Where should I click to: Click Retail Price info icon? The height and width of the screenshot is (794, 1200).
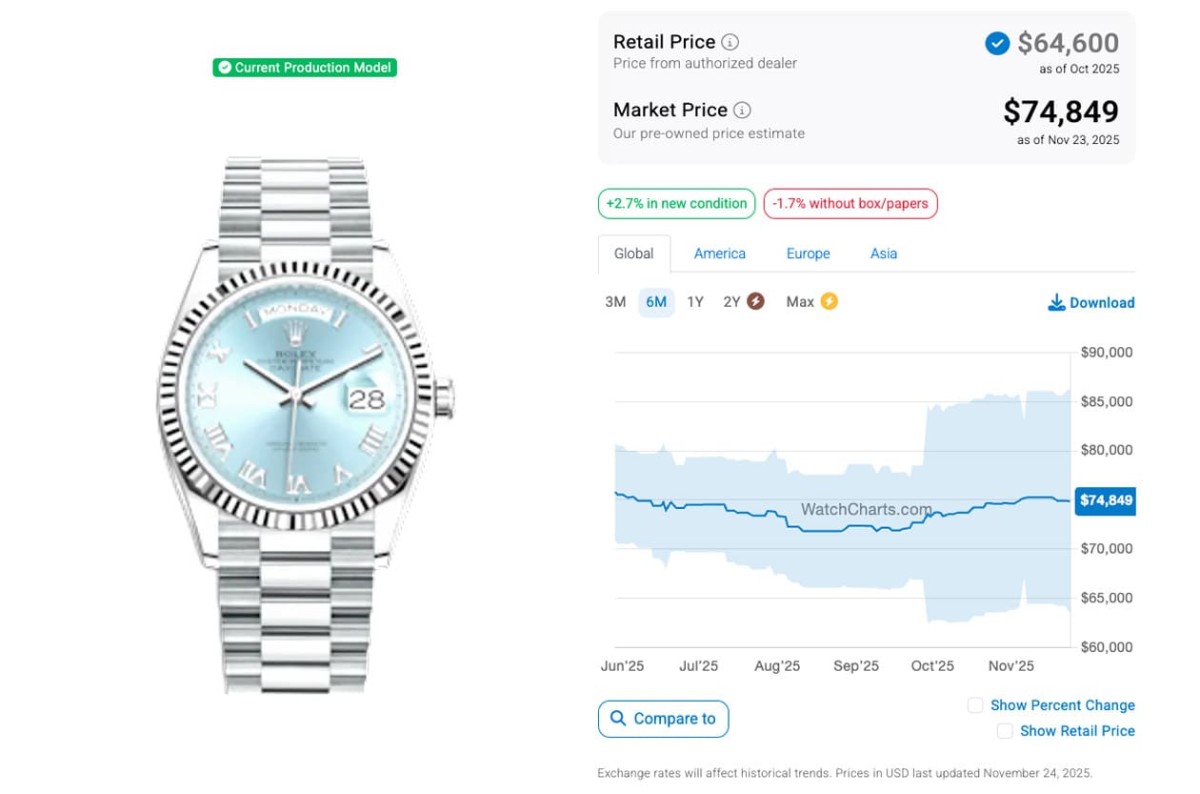coord(731,42)
